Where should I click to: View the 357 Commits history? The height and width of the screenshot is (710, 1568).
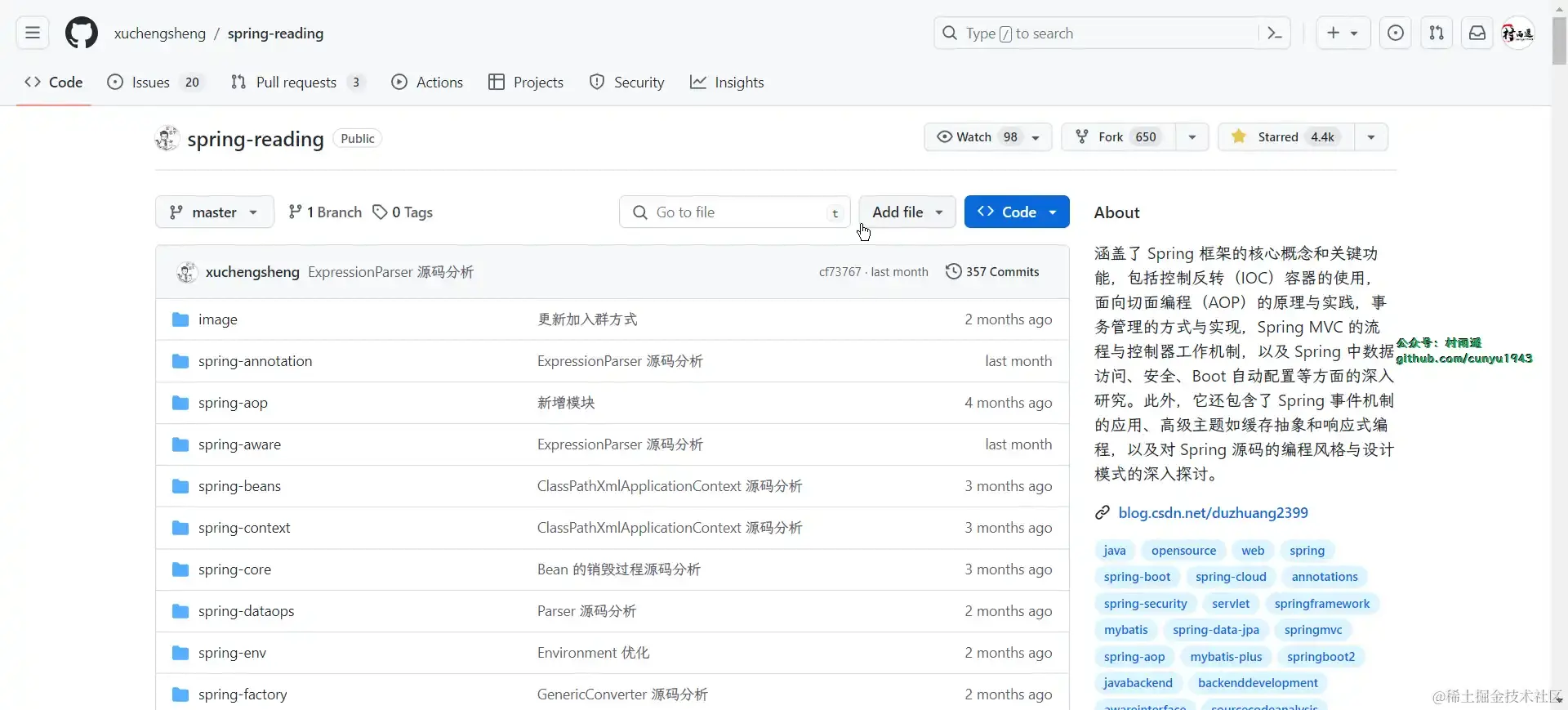pyautogui.click(x=992, y=271)
